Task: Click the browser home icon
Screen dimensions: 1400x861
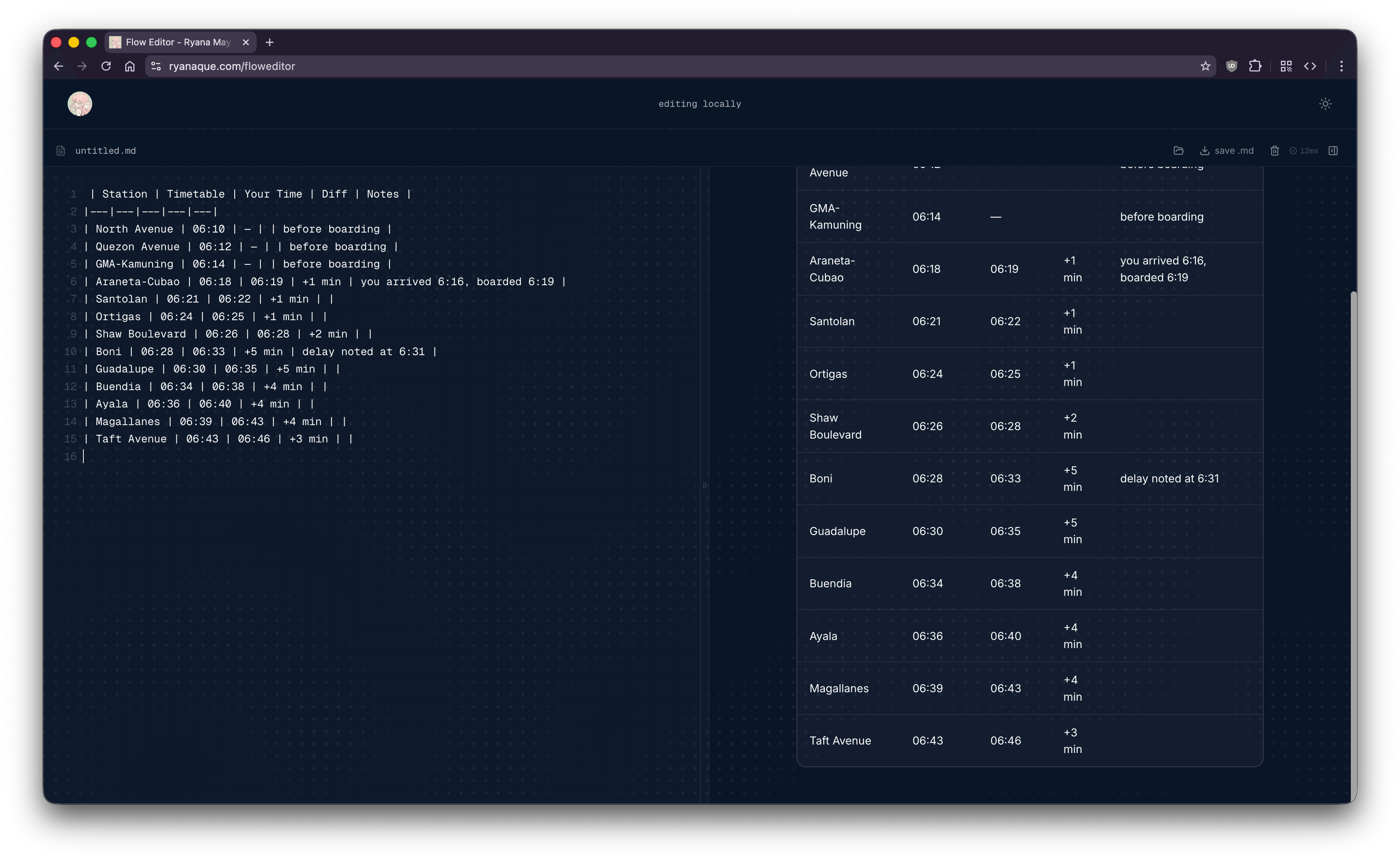Action: click(x=130, y=66)
